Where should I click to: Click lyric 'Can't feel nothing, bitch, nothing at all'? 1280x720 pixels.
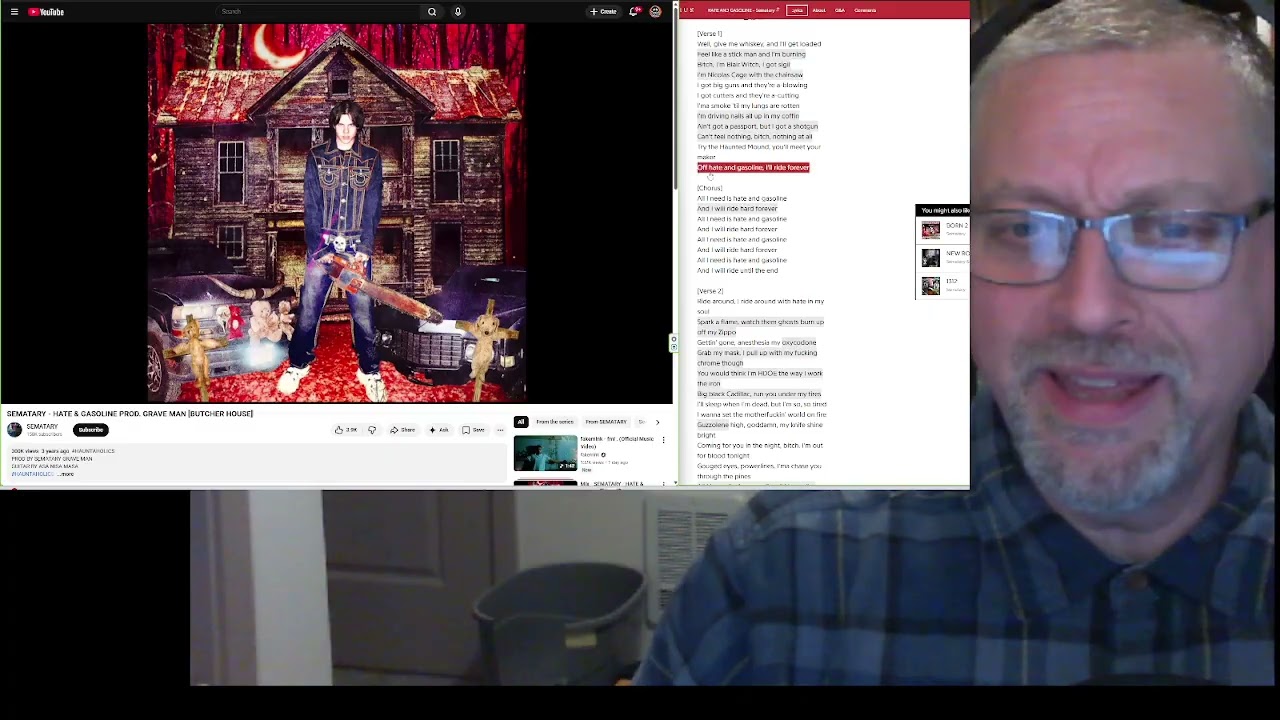755,136
